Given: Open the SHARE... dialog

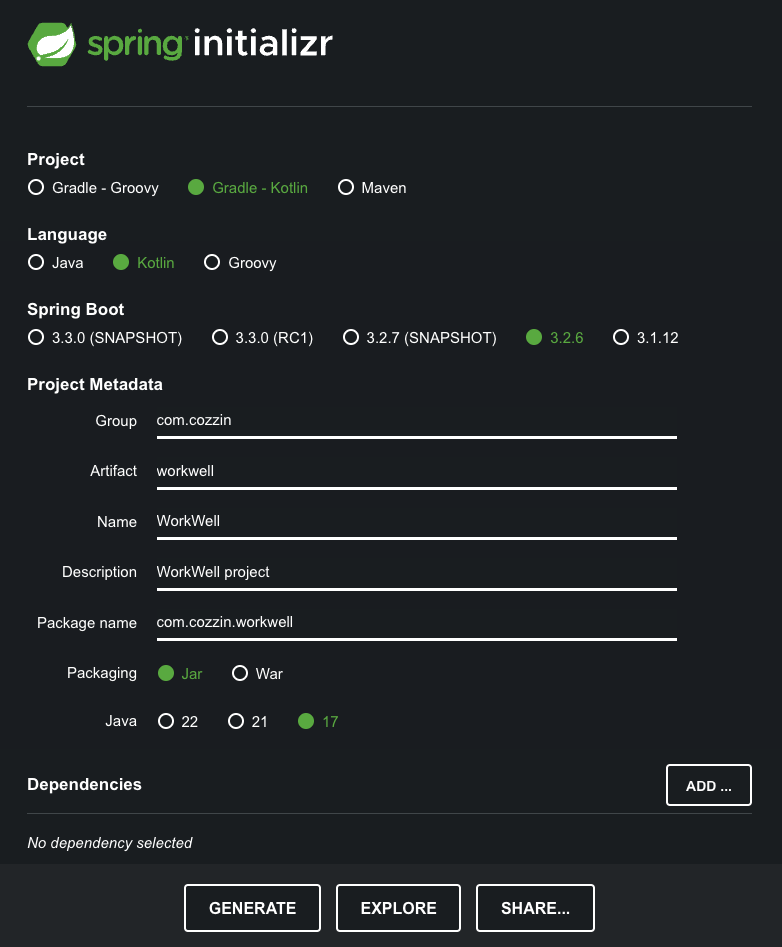Looking at the screenshot, I should [535, 908].
